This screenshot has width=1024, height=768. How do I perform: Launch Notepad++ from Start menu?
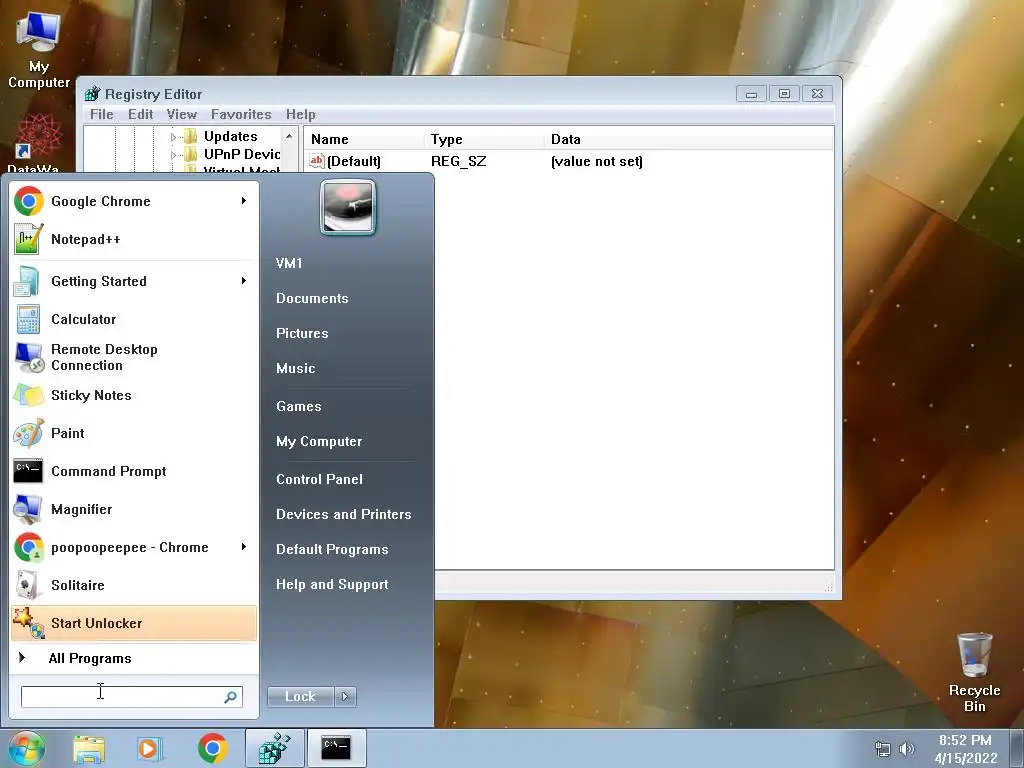(x=133, y=239)
